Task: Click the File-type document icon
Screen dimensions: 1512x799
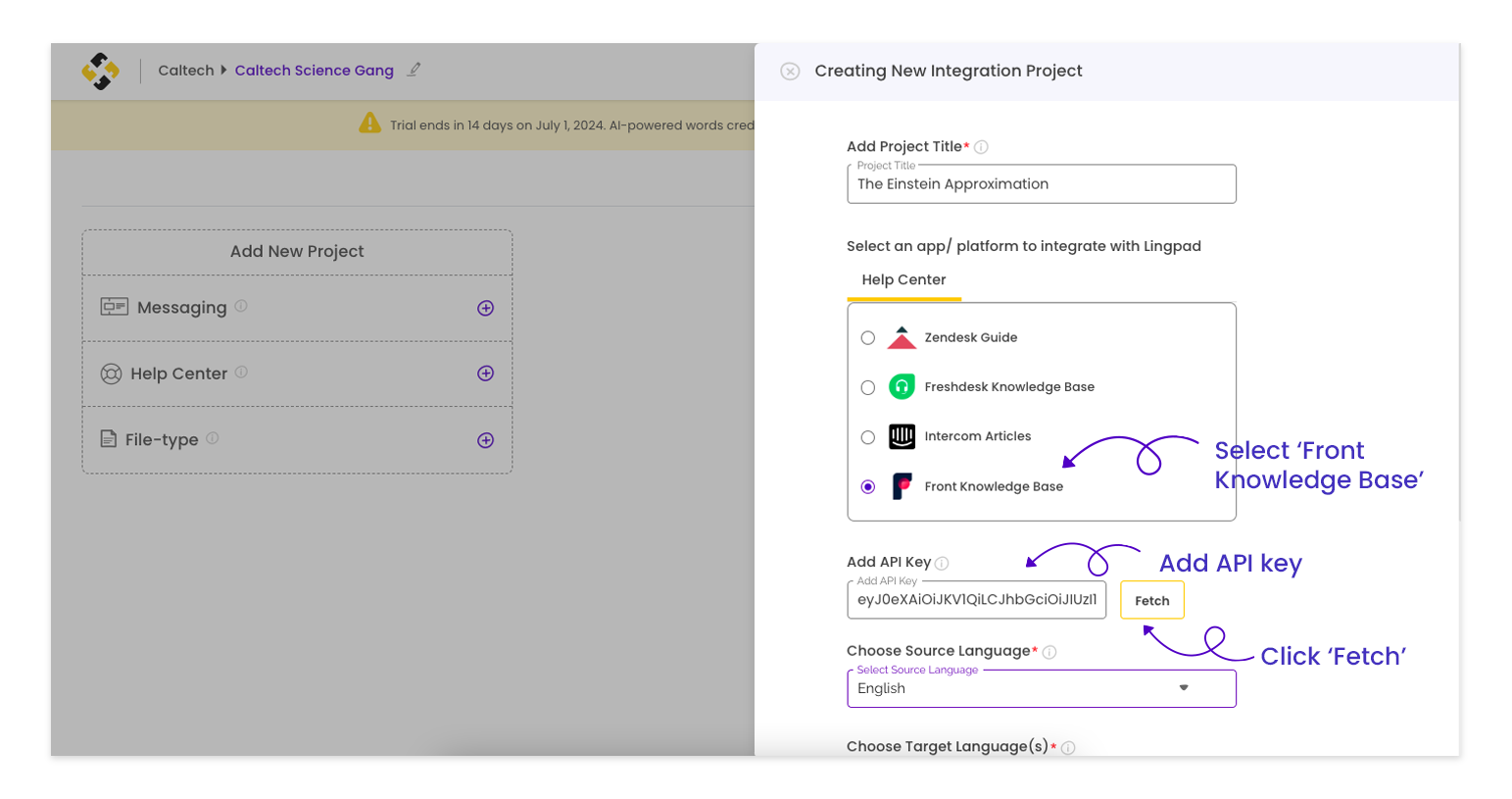Action: click(109, 439)
